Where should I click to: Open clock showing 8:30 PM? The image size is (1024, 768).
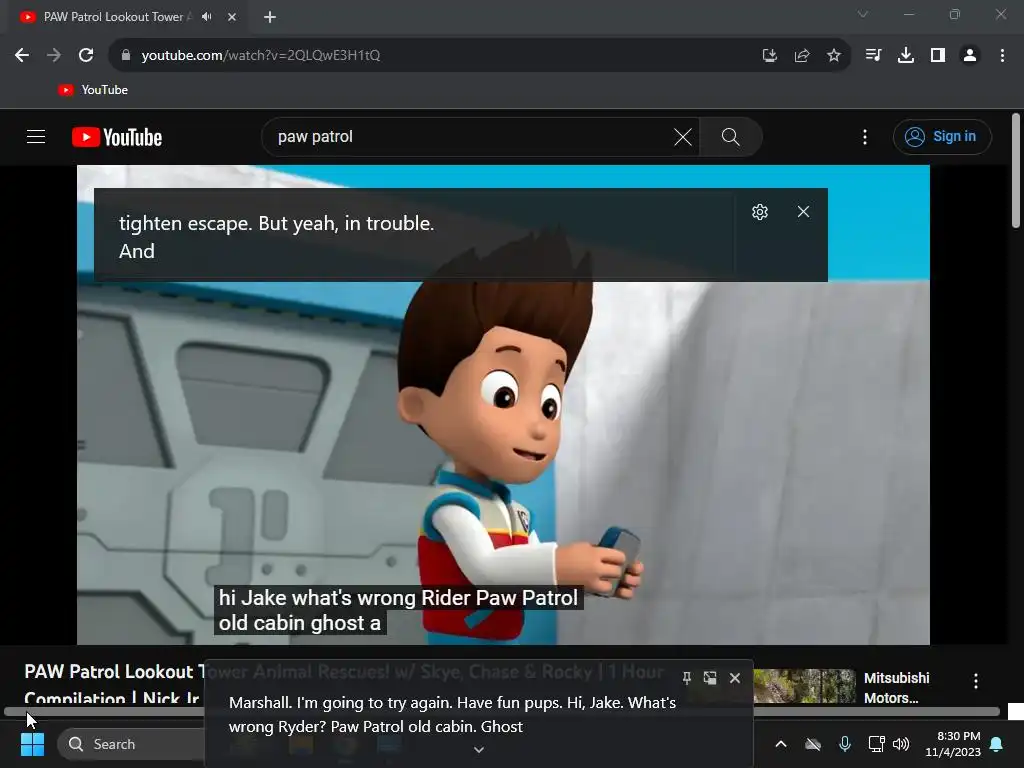953,744
